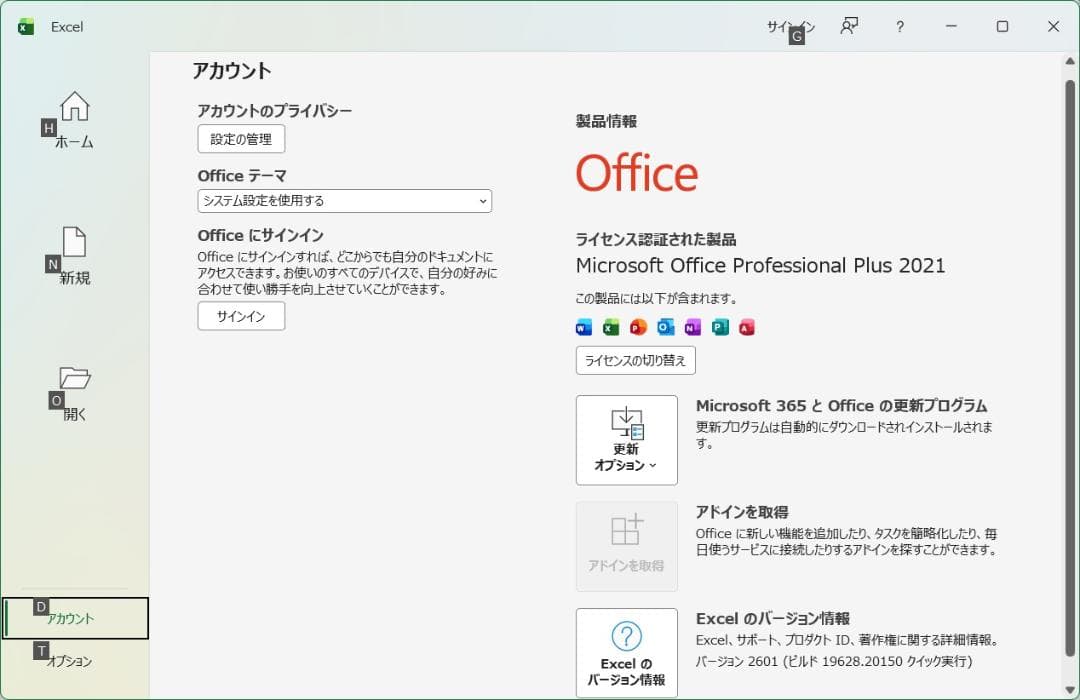Click the Publisher app icon
This screenshot has height=700, width=1080.
[x=720, y=327]
